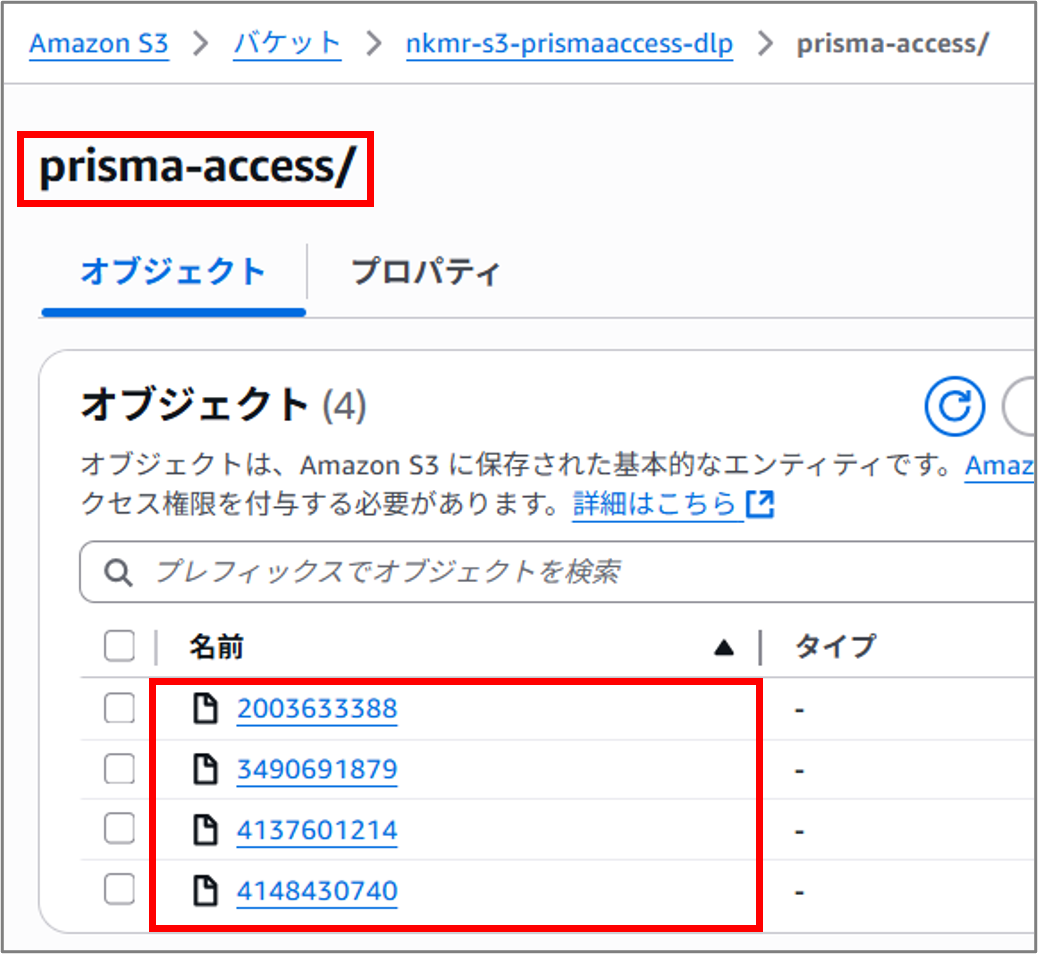Sort by name using the triangle arrow

(x=723, y=648)
